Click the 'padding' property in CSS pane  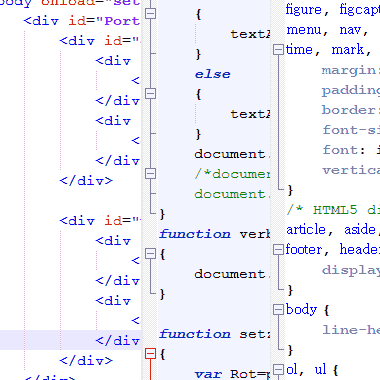pyautogui.click(x=351, y=91)
